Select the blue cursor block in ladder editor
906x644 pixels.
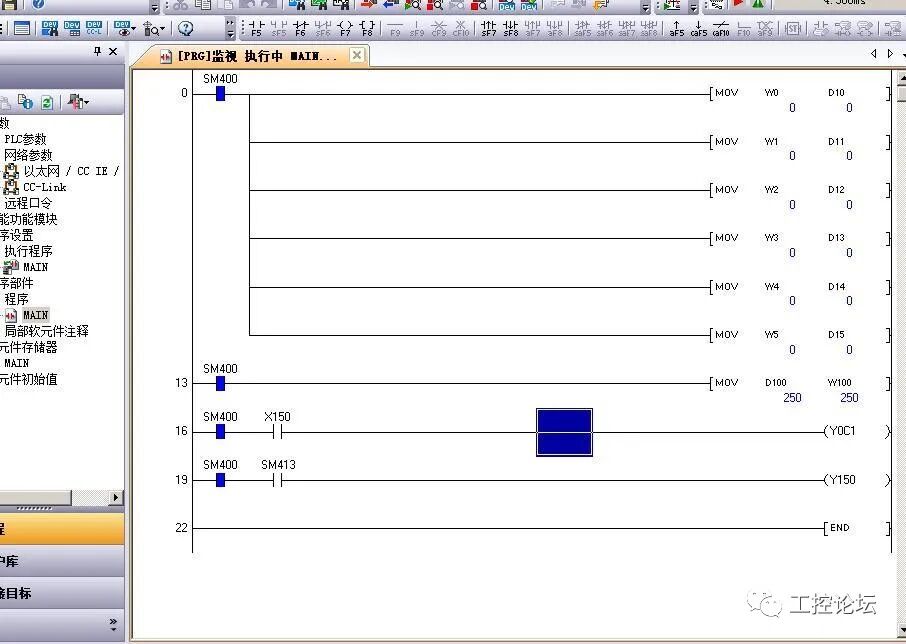click(x=565, y=432)
